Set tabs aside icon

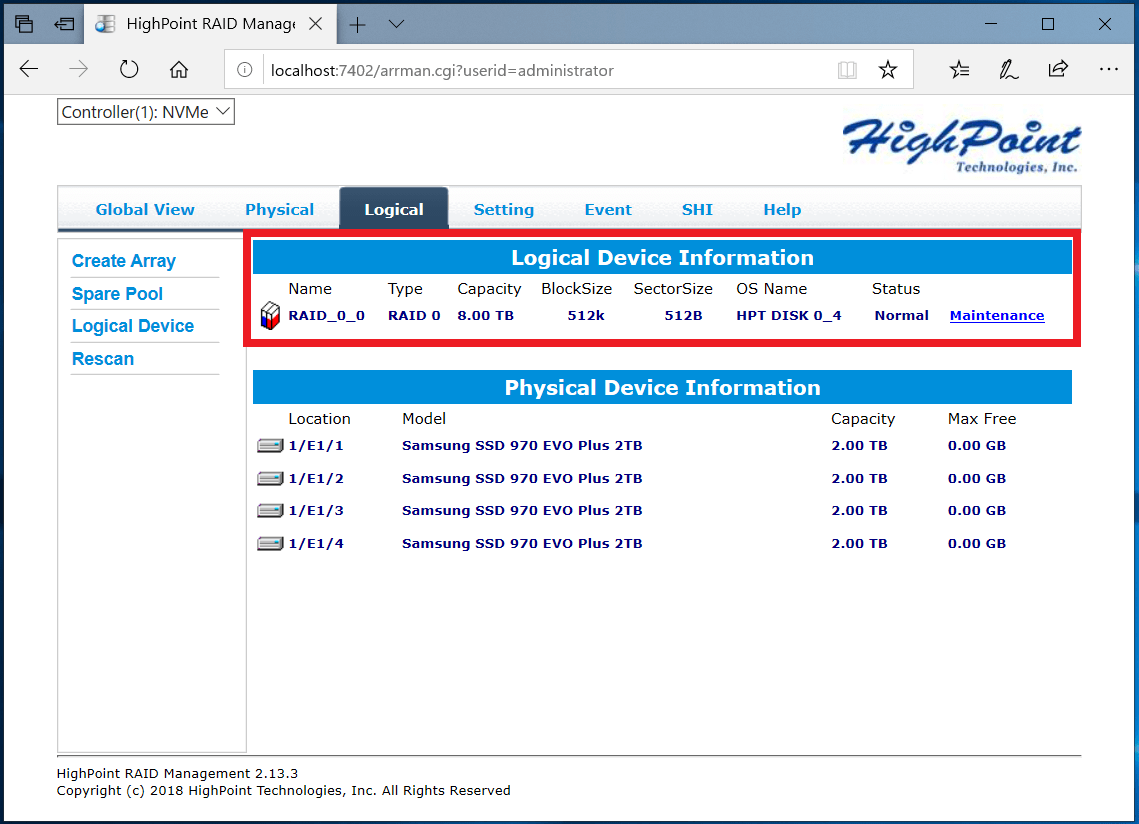64,24
